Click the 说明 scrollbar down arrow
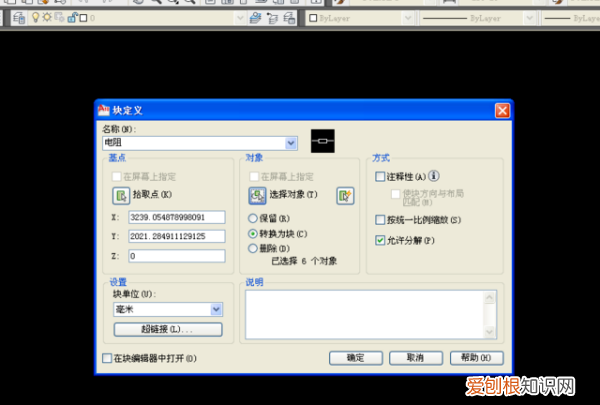 click(489, 332)
